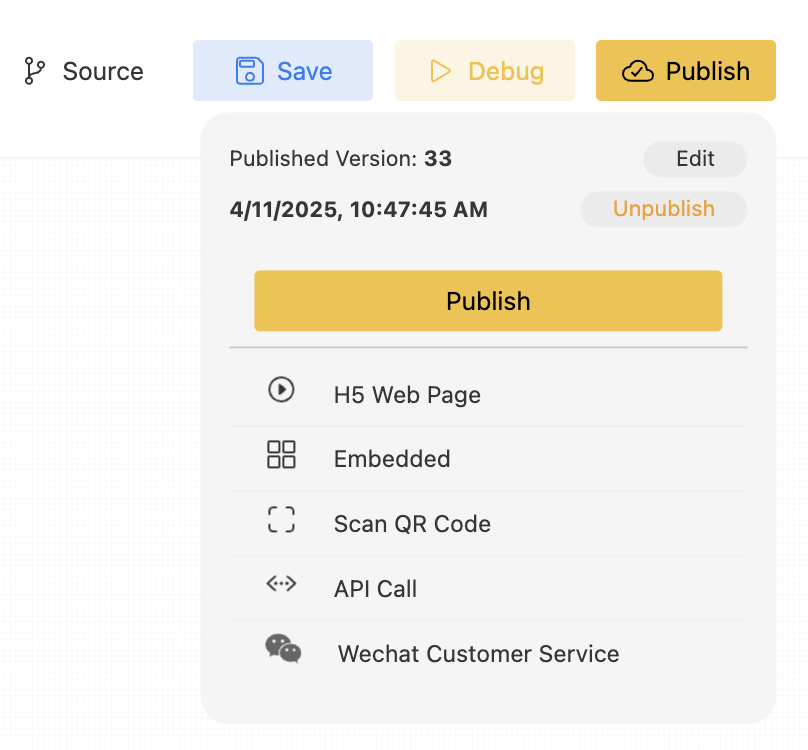Click the Embedded grid icon

281,454
